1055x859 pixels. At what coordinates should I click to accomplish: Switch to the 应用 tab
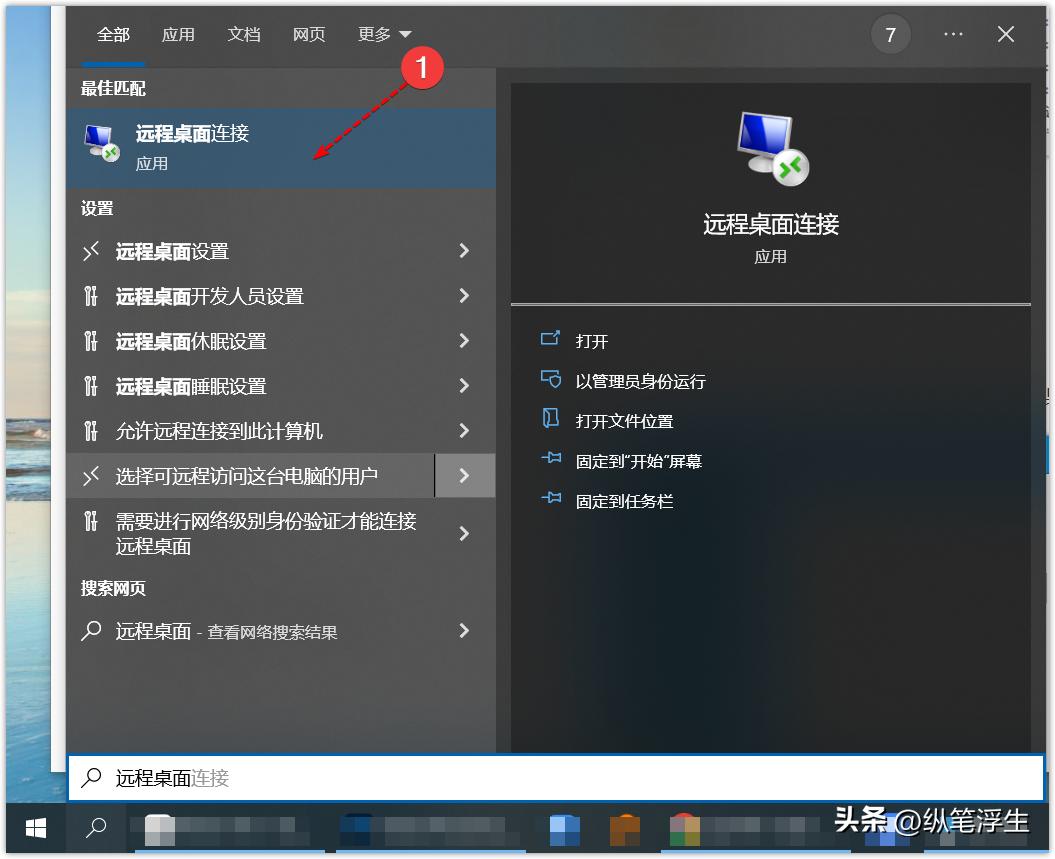pos(178,34)
